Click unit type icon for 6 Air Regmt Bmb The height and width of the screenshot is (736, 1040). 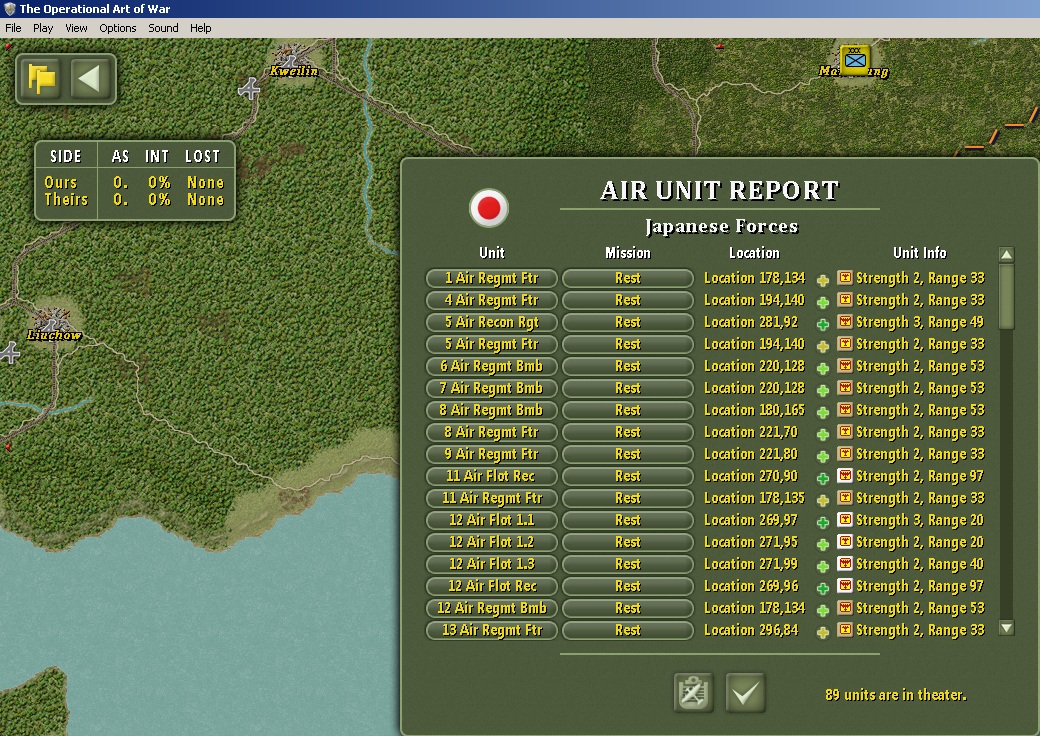(x=844, y=365)
